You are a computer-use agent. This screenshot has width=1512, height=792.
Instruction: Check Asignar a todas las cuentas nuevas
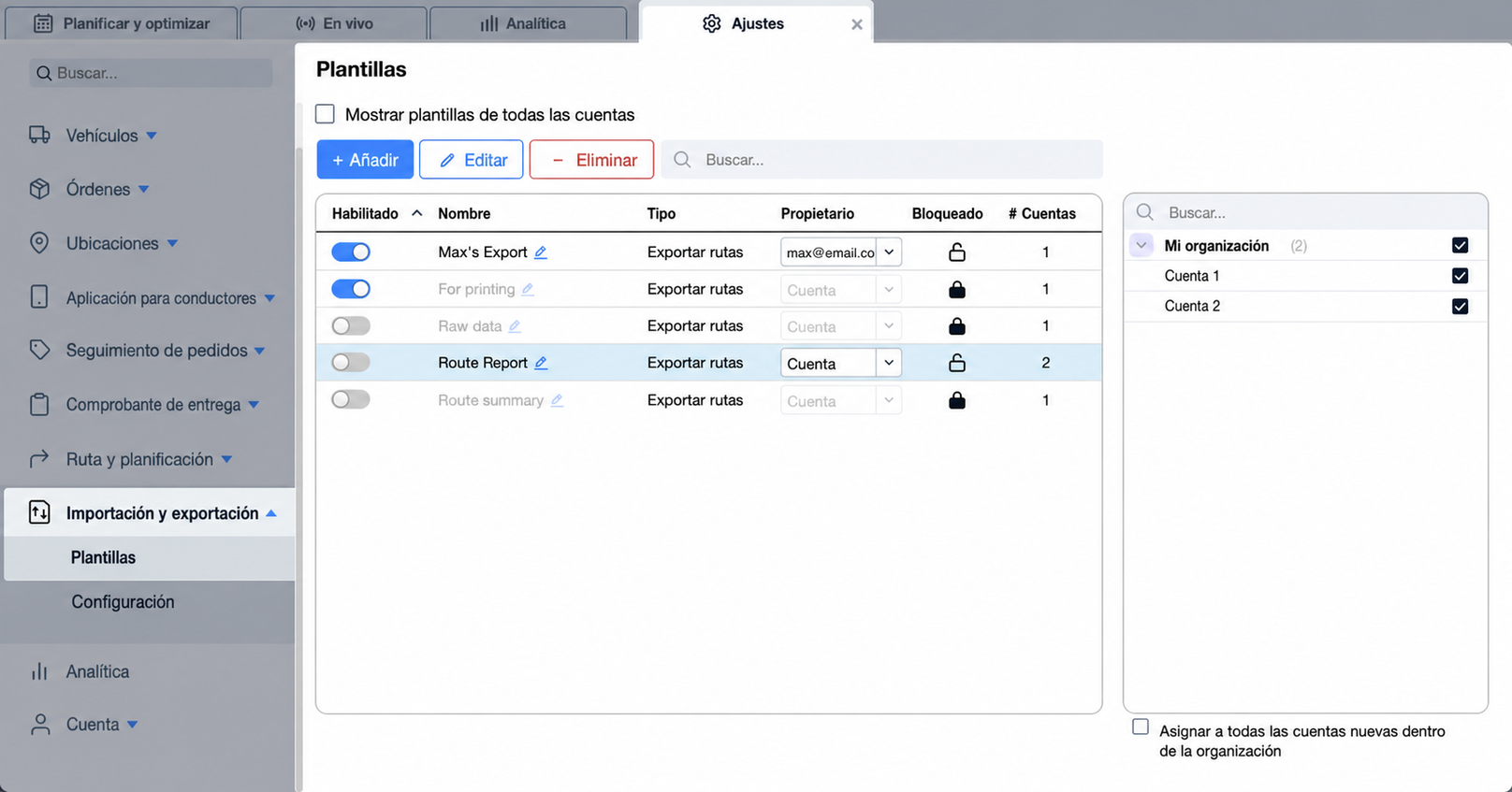coord(1141,727)
